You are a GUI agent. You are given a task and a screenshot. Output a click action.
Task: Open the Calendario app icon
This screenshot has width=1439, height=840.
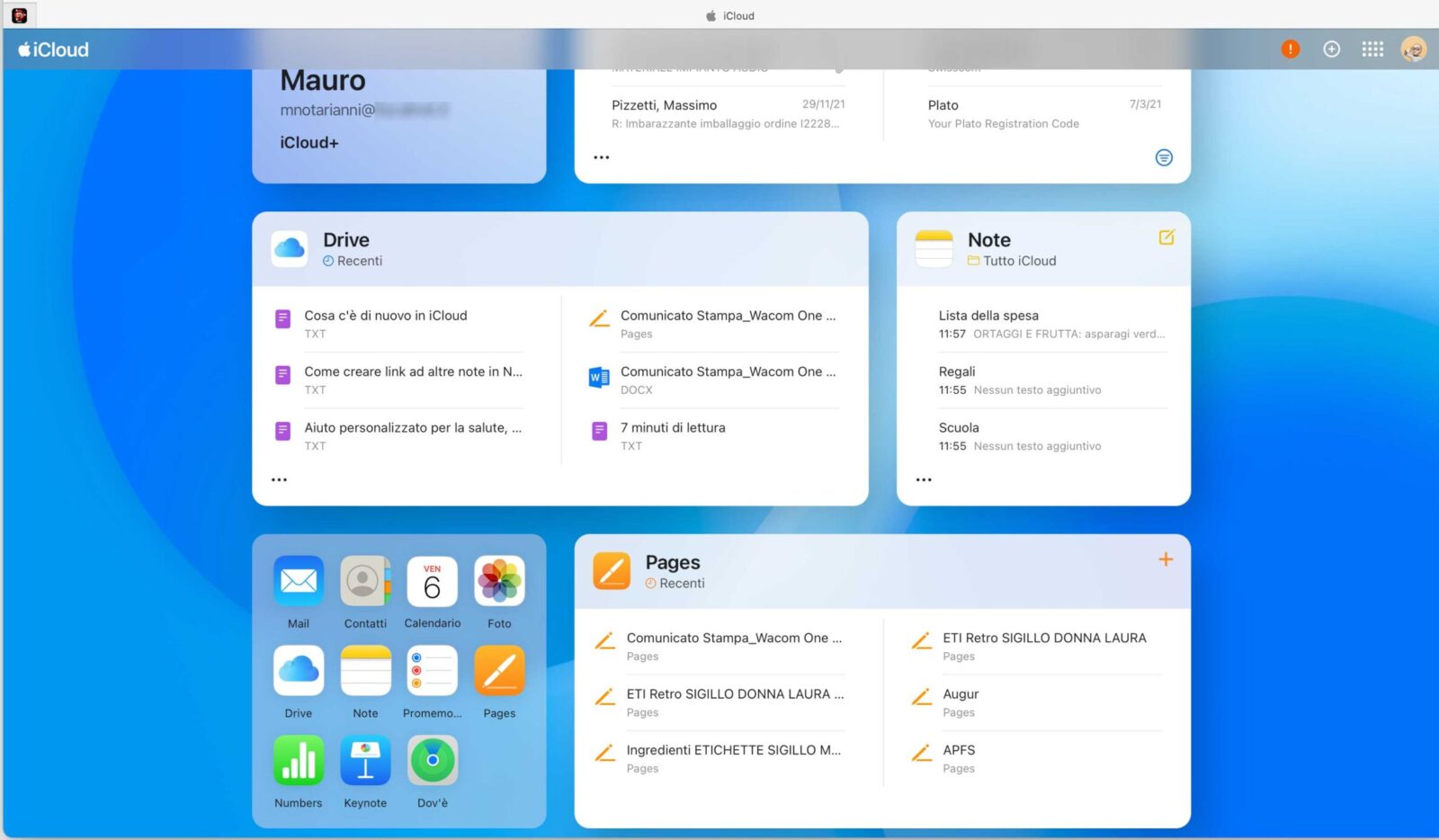433,581
